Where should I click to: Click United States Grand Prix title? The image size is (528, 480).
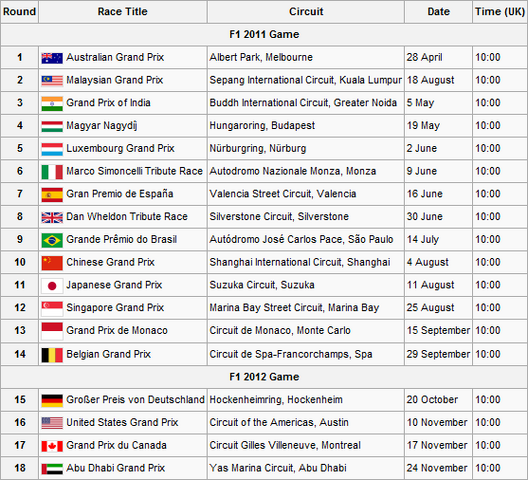[122, 422]
